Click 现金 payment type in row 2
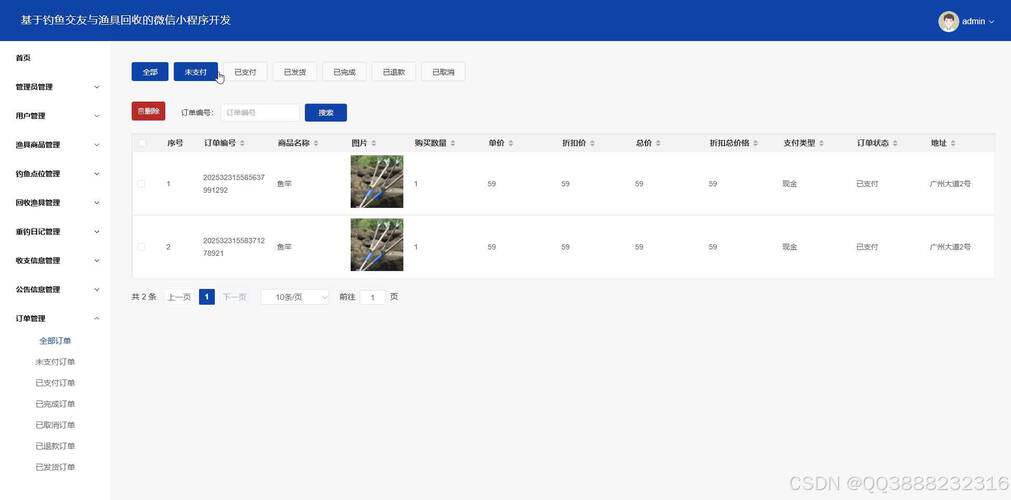Viewport: 1011px width, 500px height. pos(790,246)
